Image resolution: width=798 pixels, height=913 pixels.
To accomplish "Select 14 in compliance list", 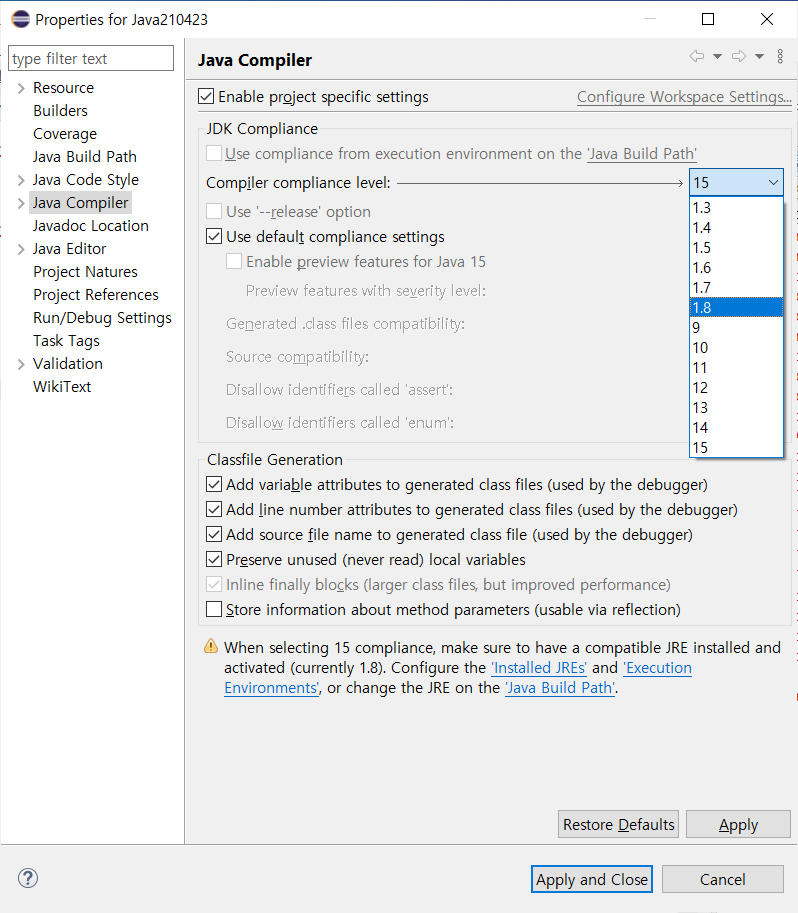I will pyautogui.click(x=736, y=427).
